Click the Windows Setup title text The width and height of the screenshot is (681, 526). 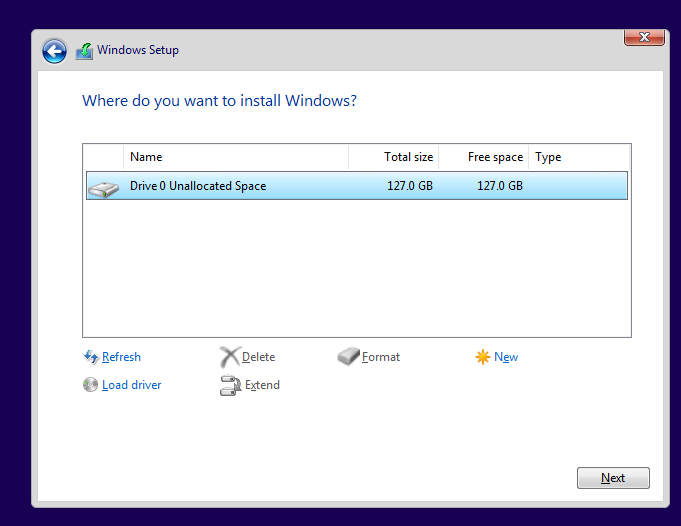(138, 50)
